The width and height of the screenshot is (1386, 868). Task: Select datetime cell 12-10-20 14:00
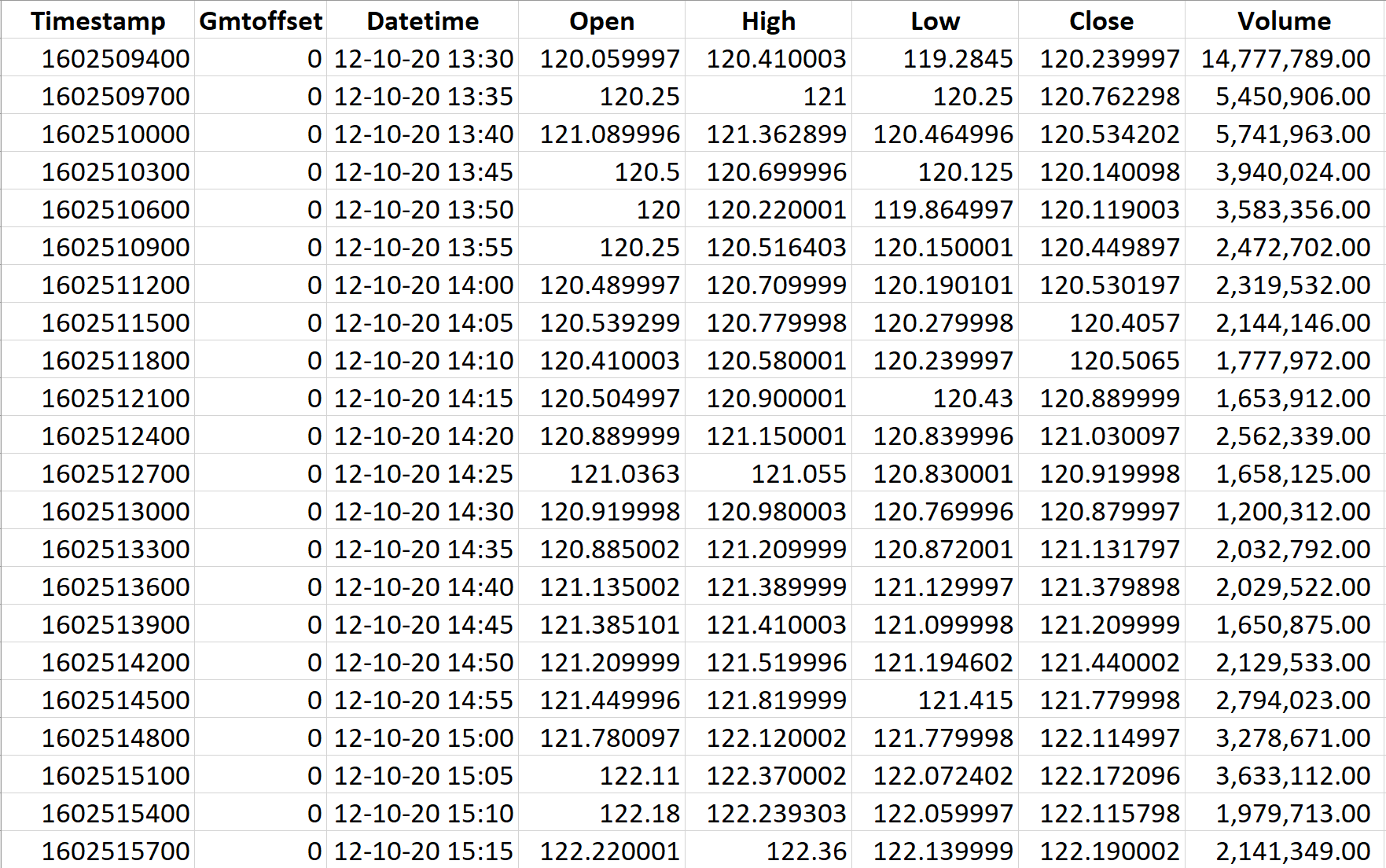coord(423,285)
